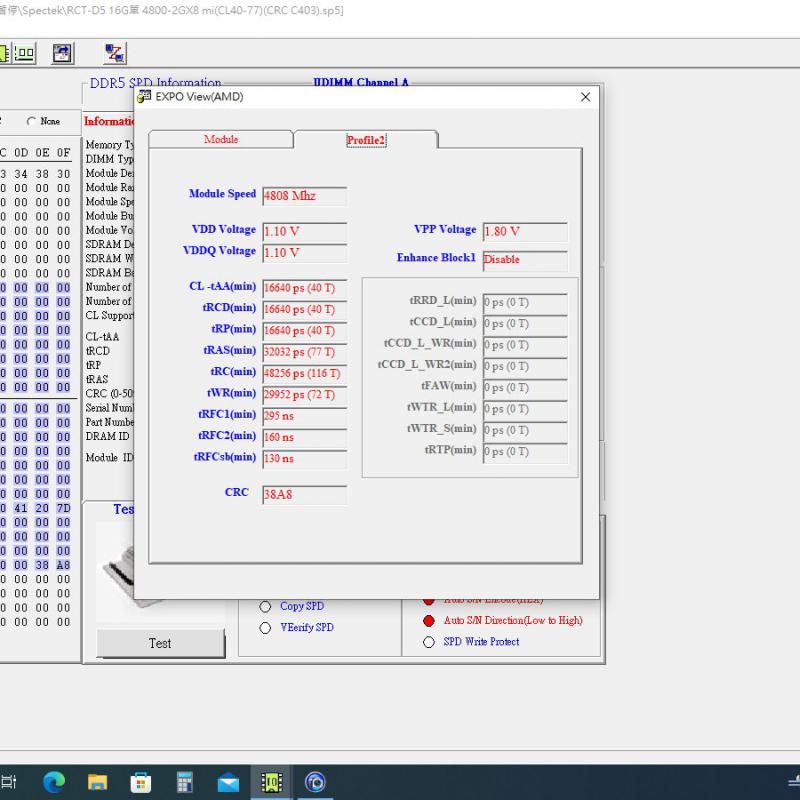Click the CL-tAA(min) value field
The width and height of the screenshot is (800, 800).
tap(305, 288)
